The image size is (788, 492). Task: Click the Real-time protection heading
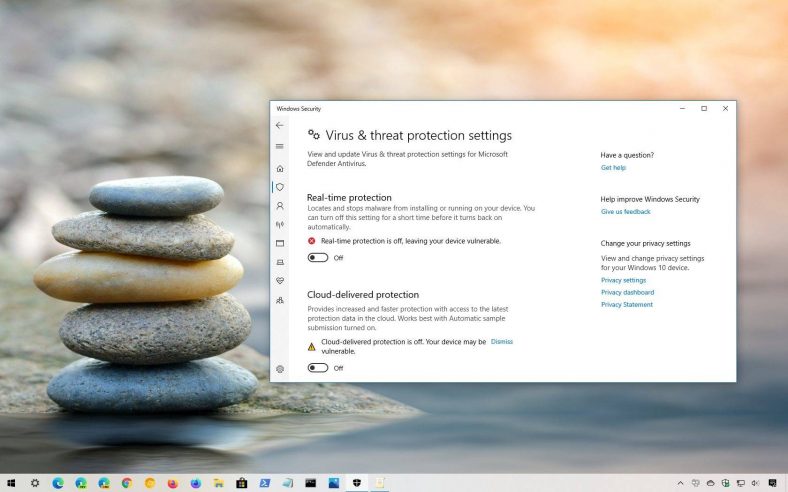tap(349, 198)
